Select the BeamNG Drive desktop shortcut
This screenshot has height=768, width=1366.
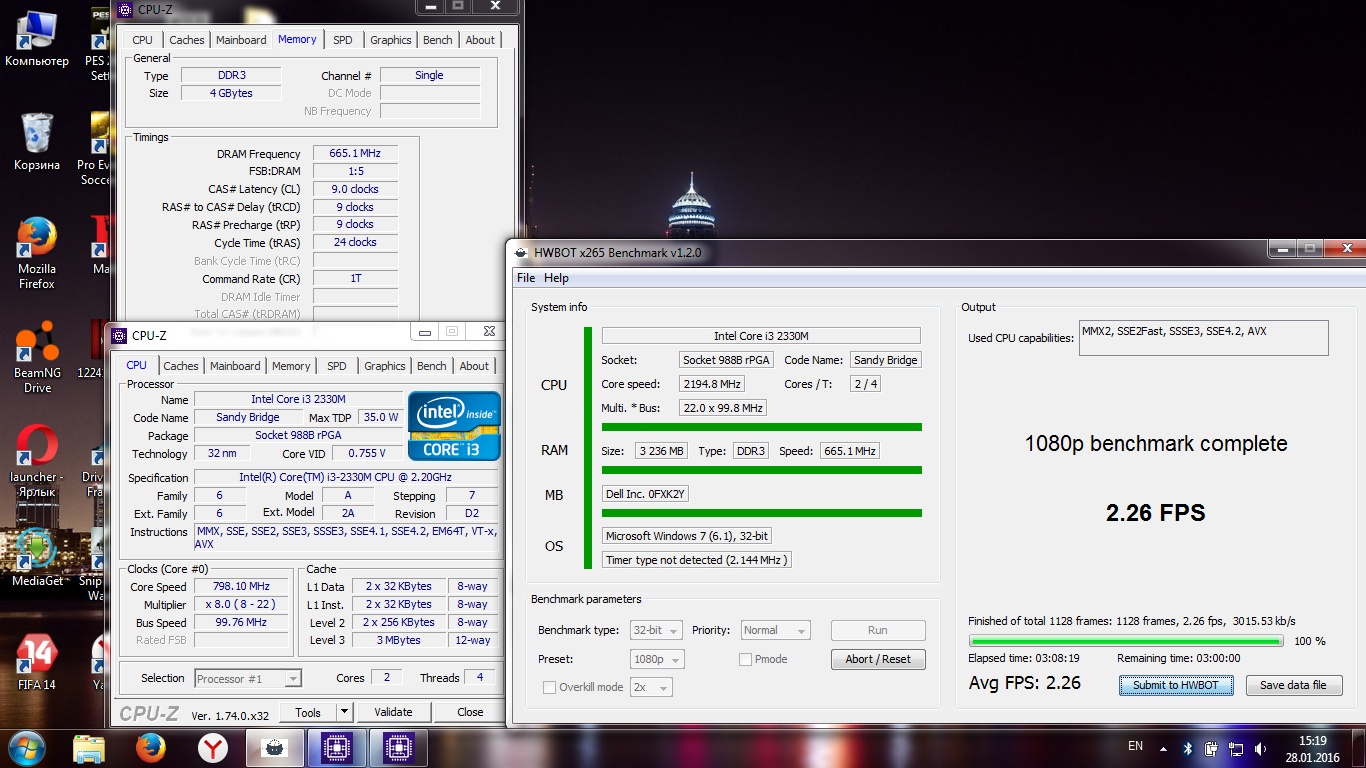tap(36, 357)
